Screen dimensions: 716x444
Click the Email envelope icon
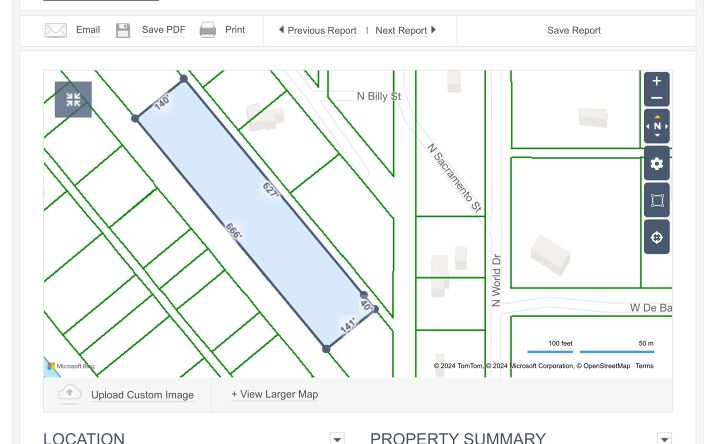[56, 30]
